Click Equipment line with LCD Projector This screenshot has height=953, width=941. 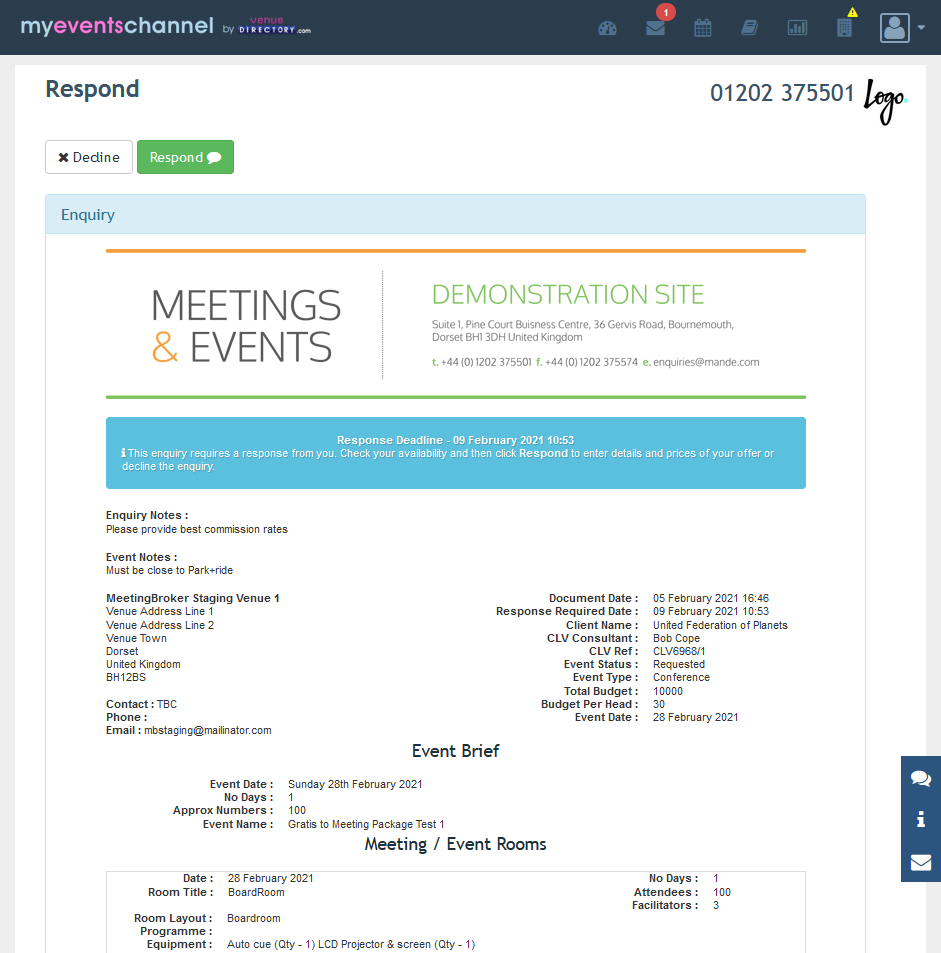point(351,944)
